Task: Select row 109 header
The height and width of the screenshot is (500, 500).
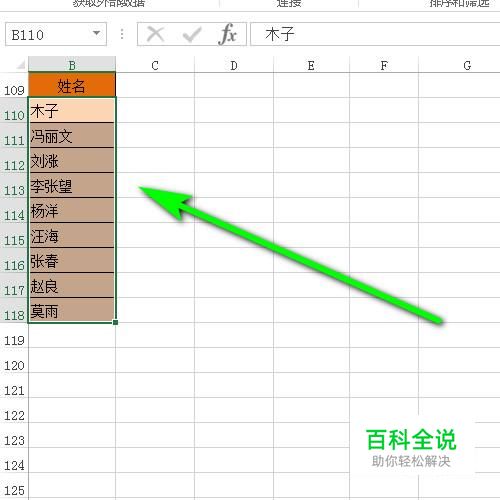Action: tap(14, 85)
